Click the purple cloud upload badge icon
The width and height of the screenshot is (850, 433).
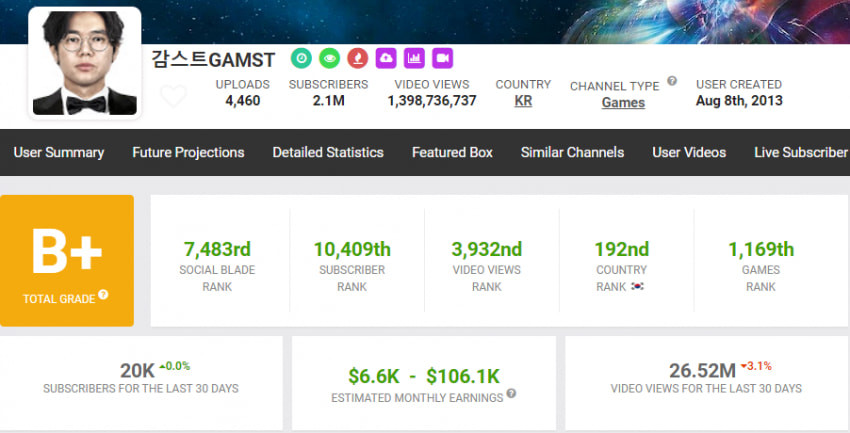(386, 58)
